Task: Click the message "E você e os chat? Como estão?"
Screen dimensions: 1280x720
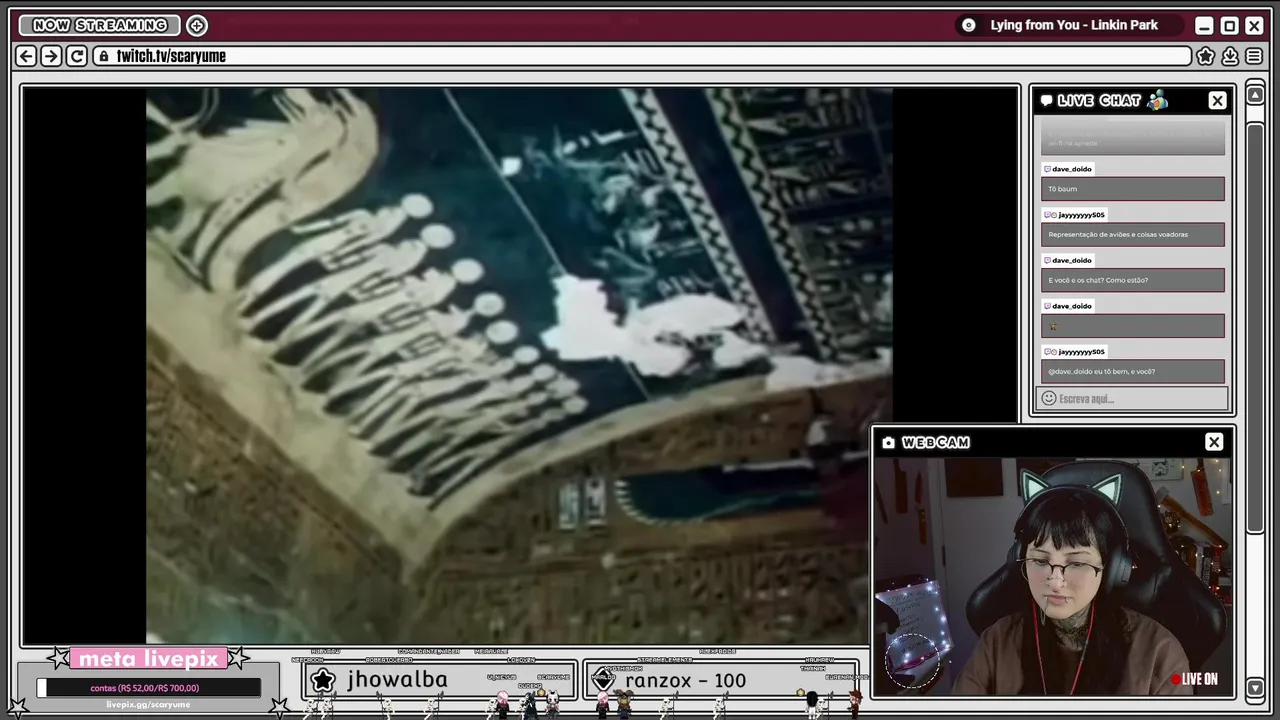Action: coord(1133,280)
